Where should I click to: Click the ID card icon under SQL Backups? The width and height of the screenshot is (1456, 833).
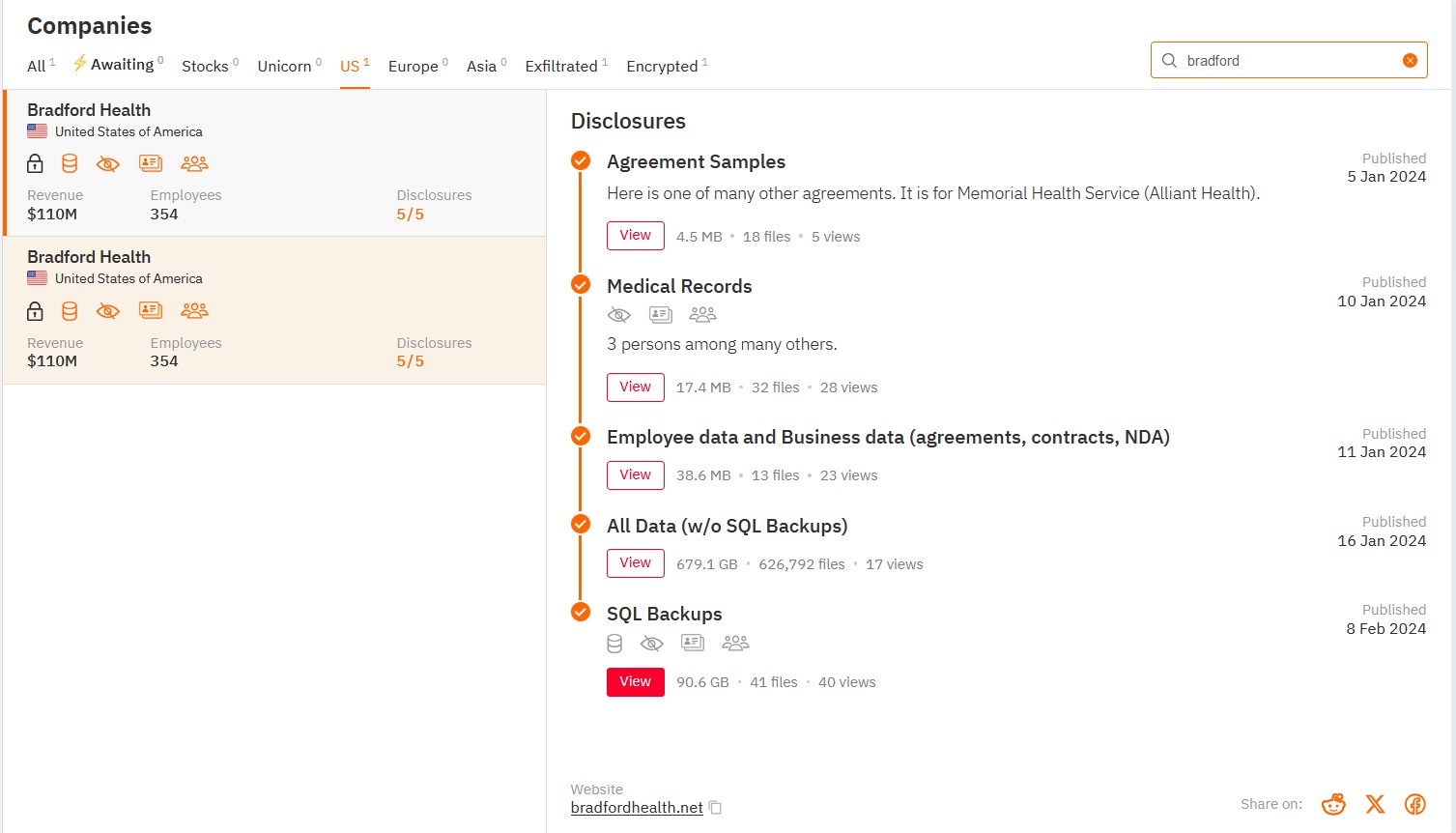pyautogui.click(x=693, y=643)
